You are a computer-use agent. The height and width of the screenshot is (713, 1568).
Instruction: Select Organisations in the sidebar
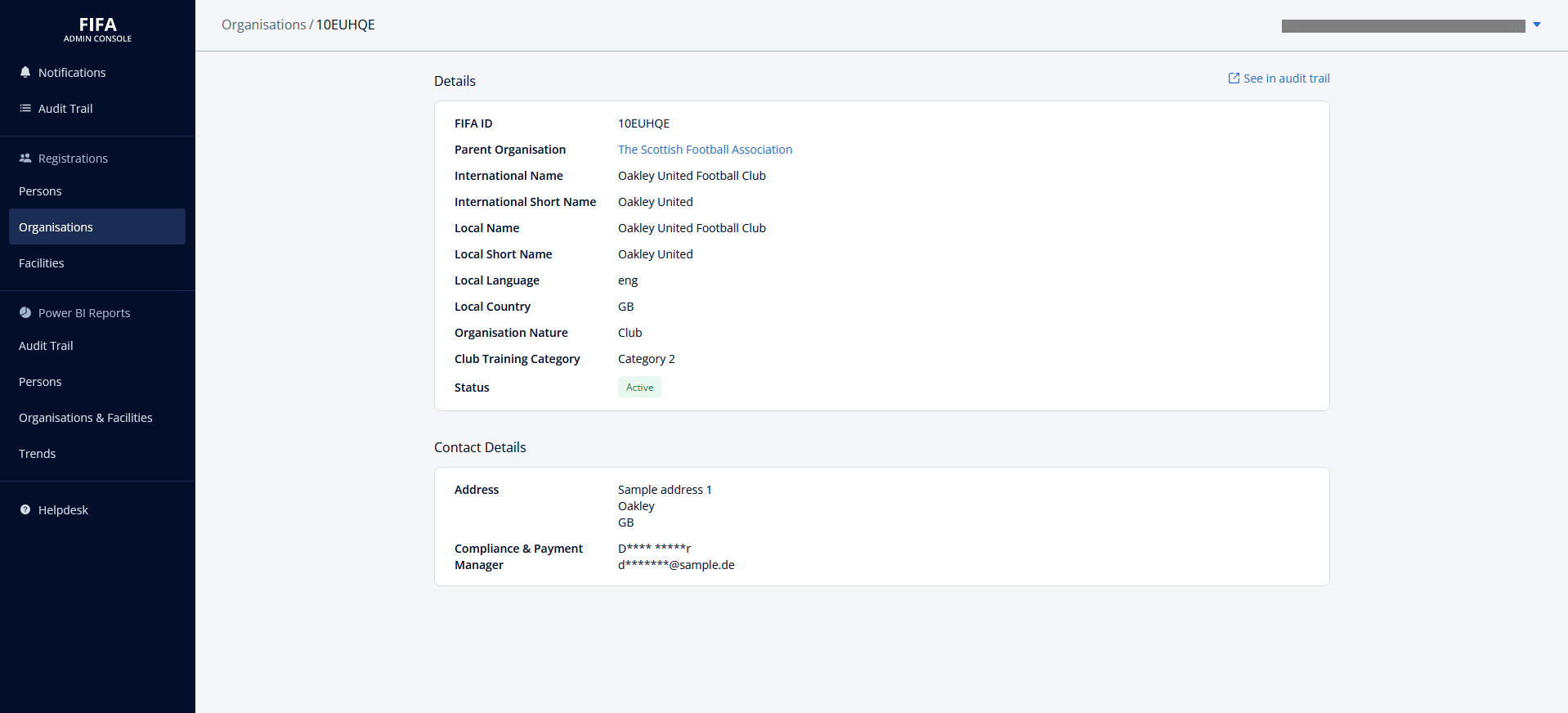(56, 227)
